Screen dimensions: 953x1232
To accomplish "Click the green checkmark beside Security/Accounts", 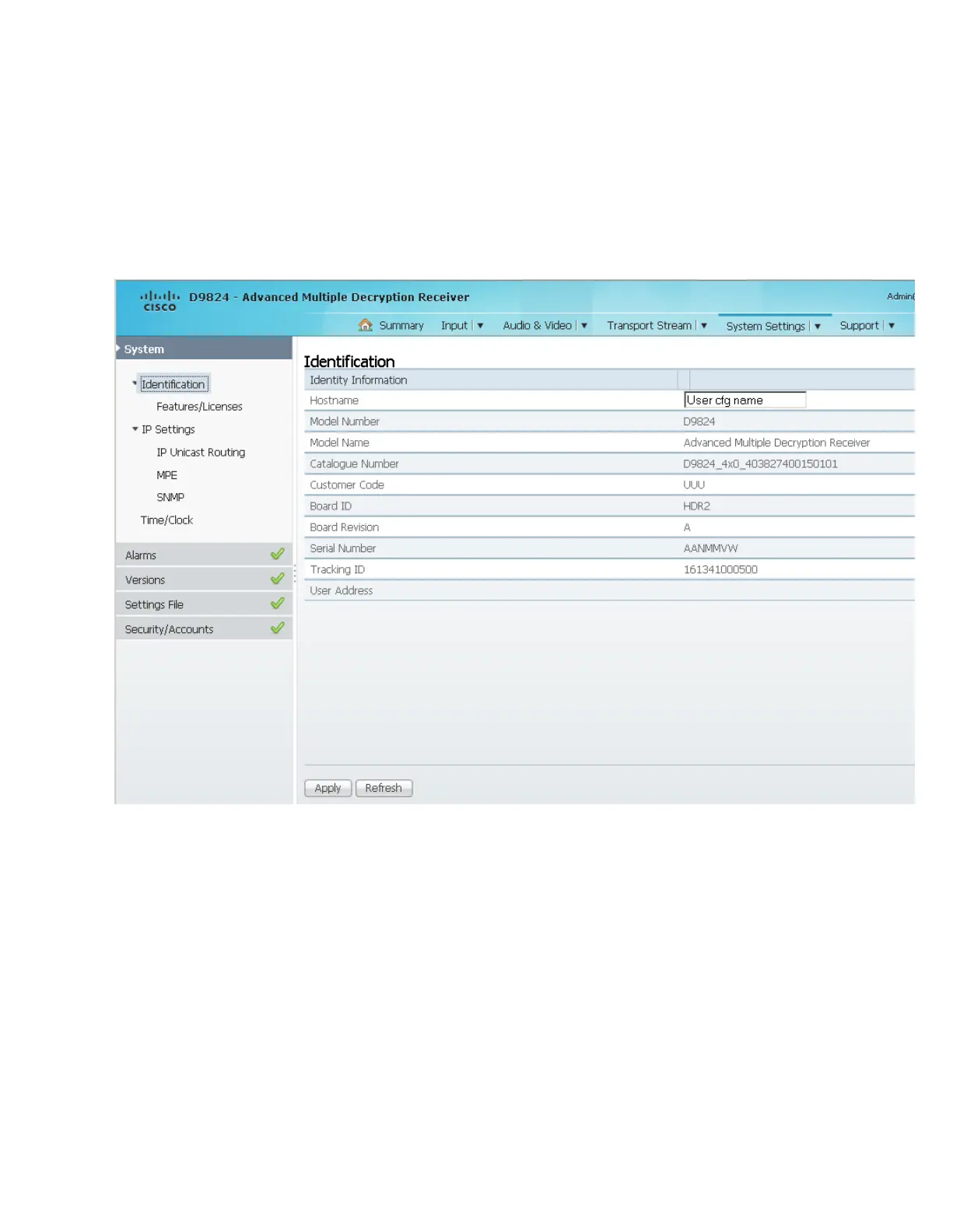I will (277, 628).
